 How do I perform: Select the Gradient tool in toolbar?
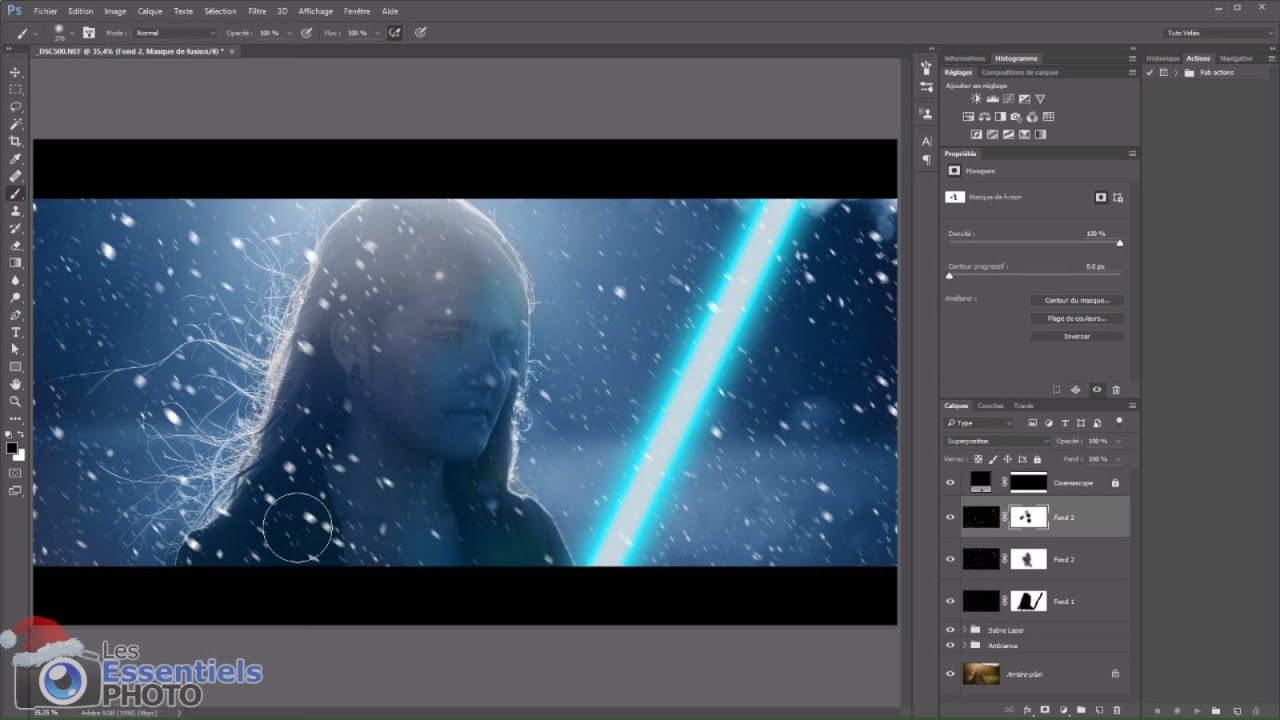15,263
